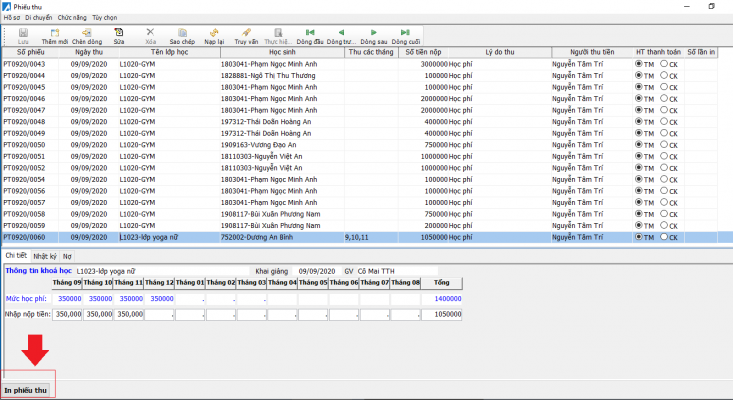This screenshot has width=733, height=400.
Task: Open the Hồ sơ menu
Action: click(x=12, y=18)
